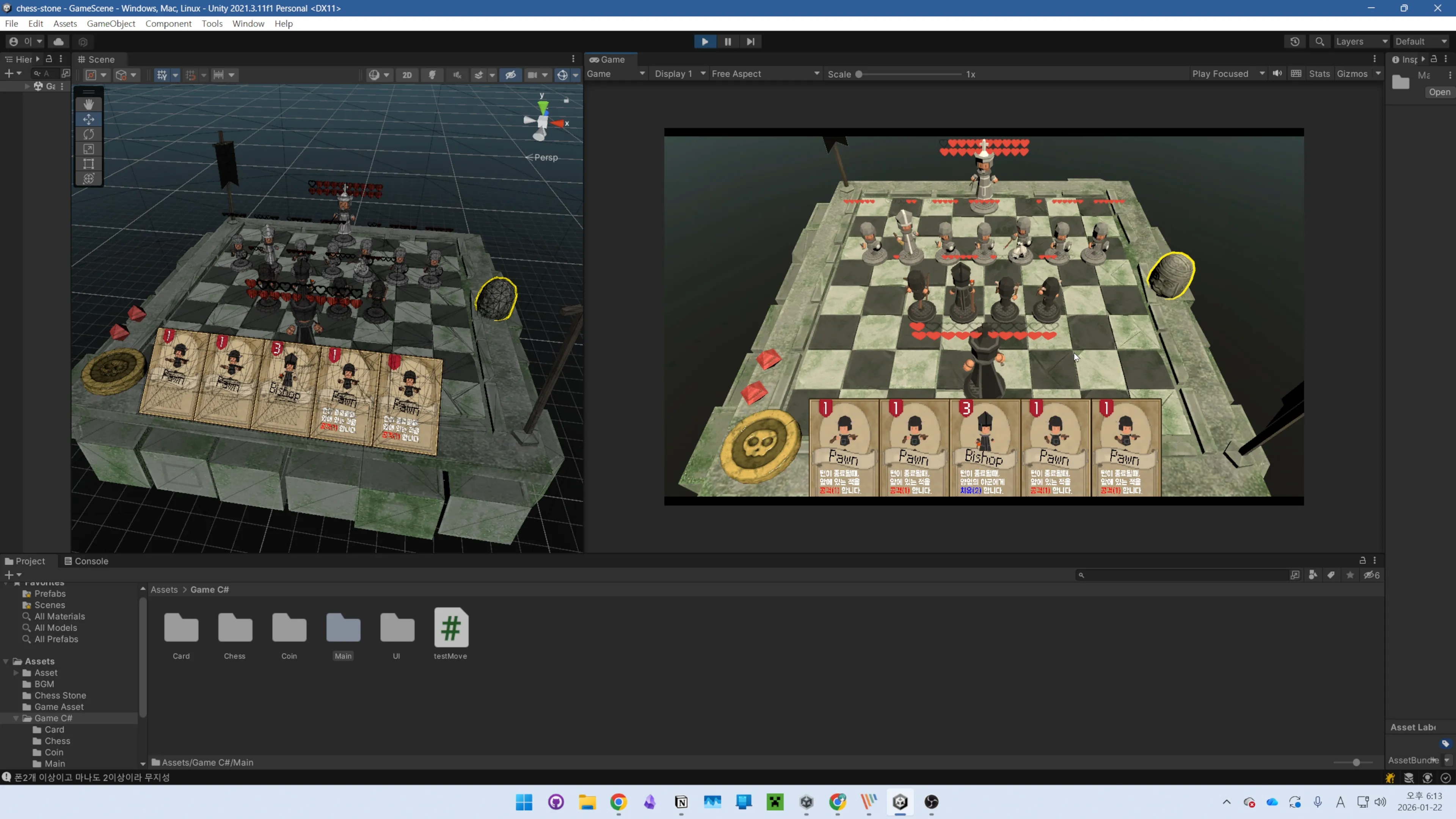The width and height of the screenshot is (1456, 819).
Task: Open the Default layout dropdown
Action: pos(1420,41)
